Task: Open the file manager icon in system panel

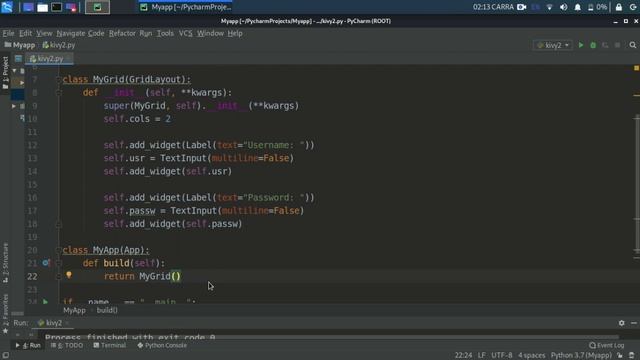Action: click(x=42, y=7)
